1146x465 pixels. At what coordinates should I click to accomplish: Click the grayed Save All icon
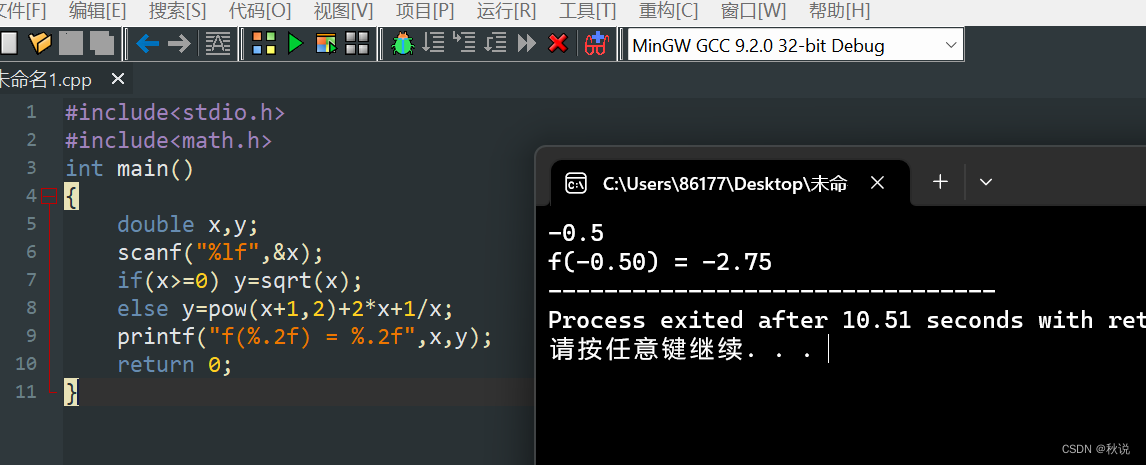(x=102, y=43)
